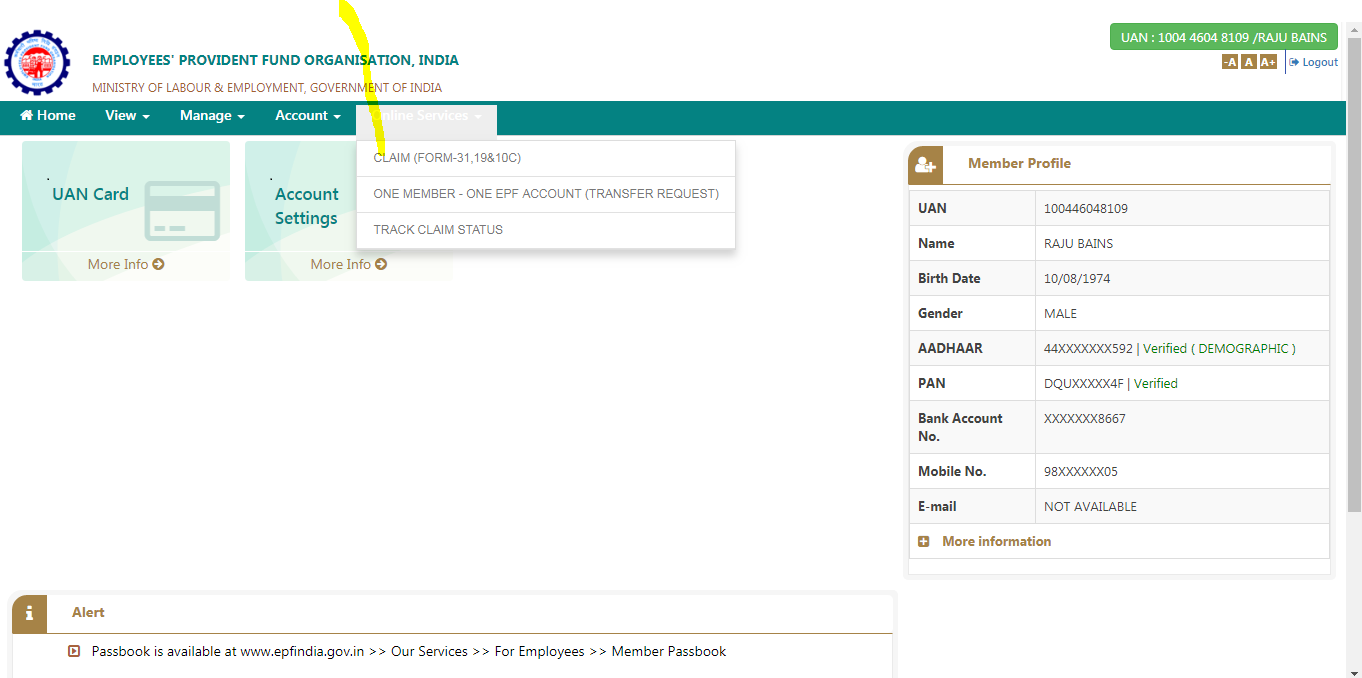This screenshot has height=678, width=1362.
Task: Click the birth date 10/08/1974
Action: [x=1077, y=279]
